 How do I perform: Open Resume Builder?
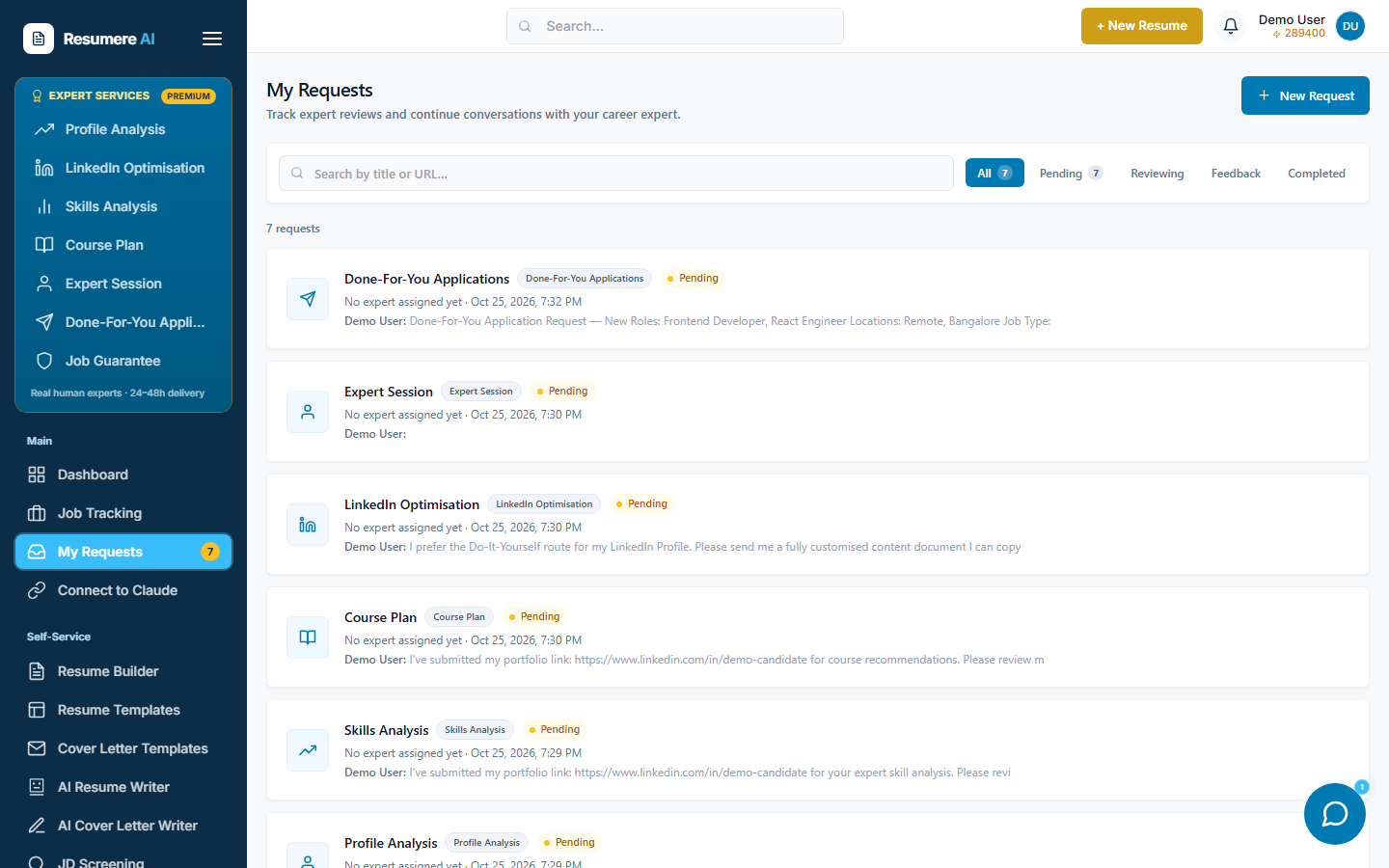[x=123, y=671]
